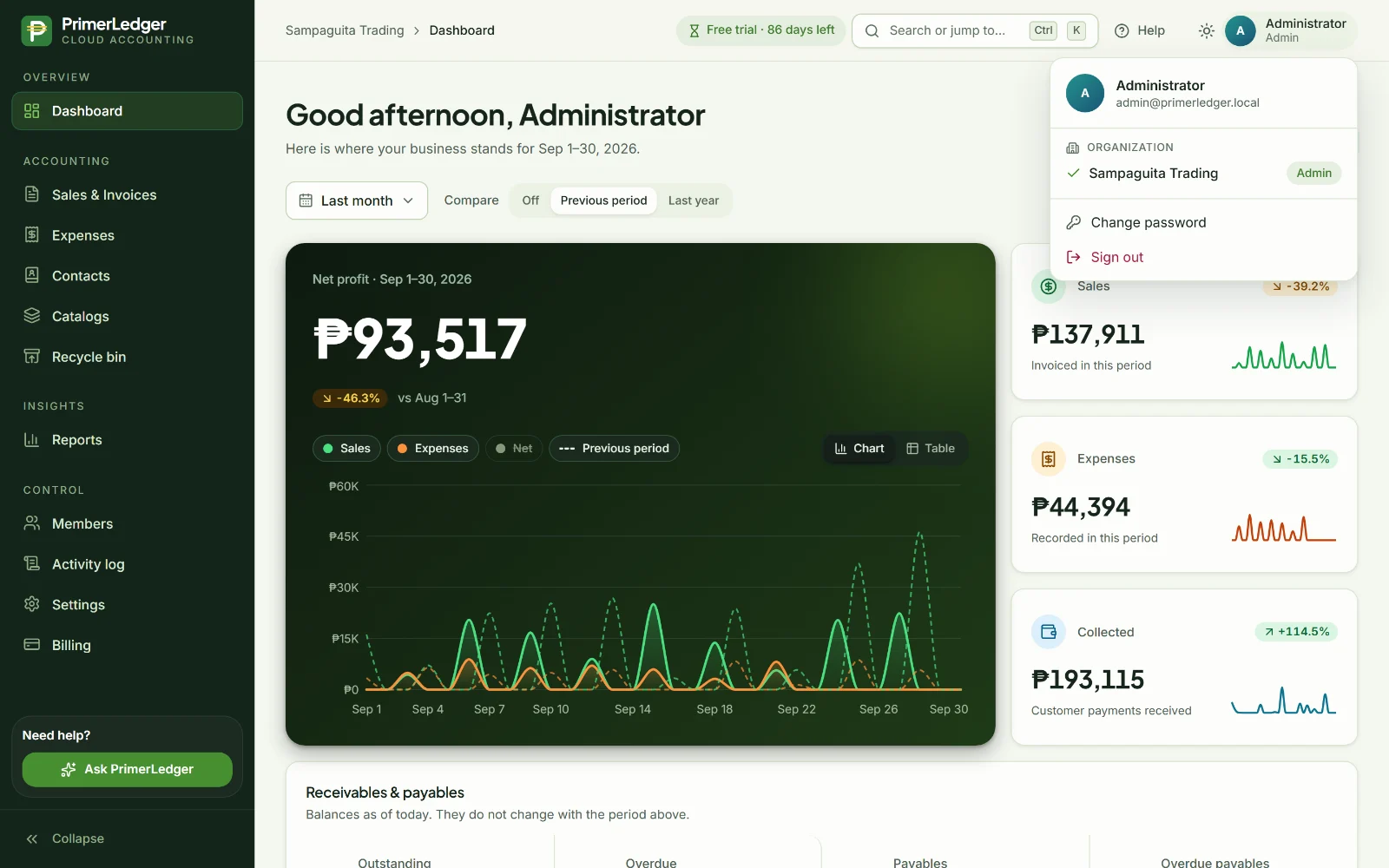This screenshot has width=1389, height=868.
Task: Click the PrimerLedger logo icon
Action: 36,30
